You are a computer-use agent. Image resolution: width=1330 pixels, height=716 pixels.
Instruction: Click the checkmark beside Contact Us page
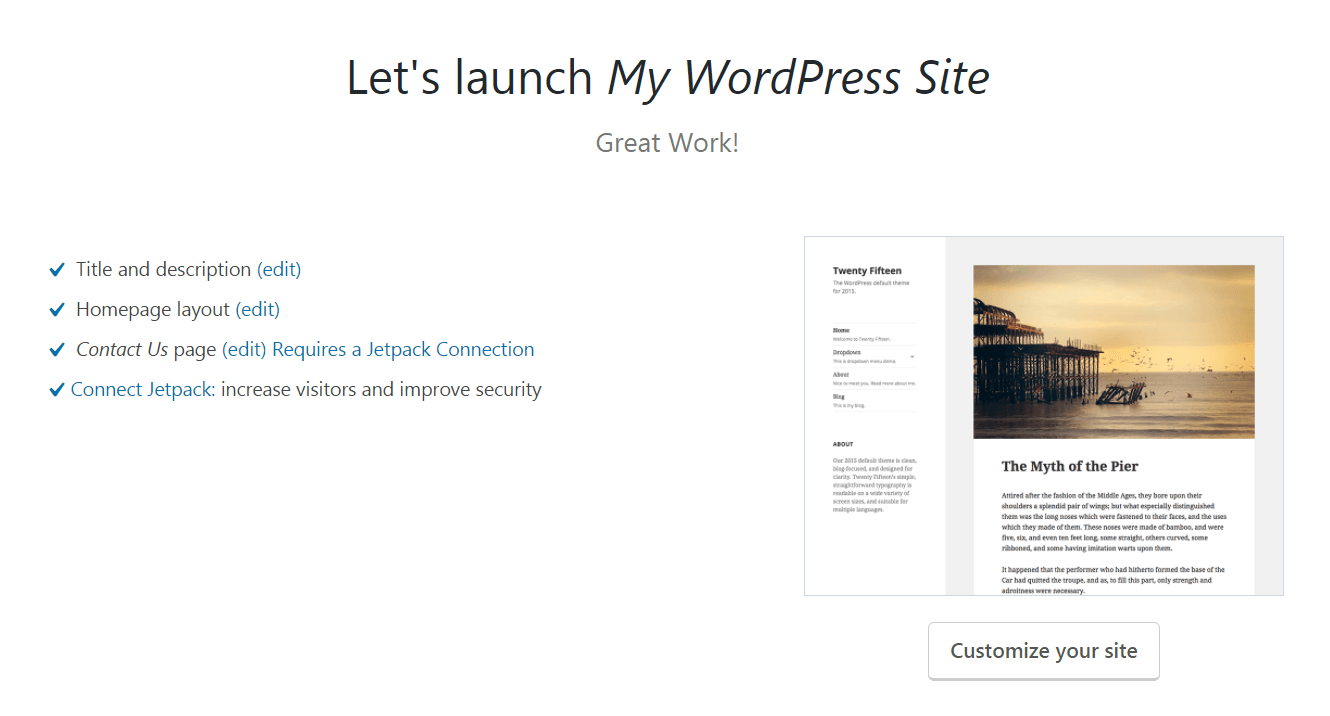pos(57,350)
